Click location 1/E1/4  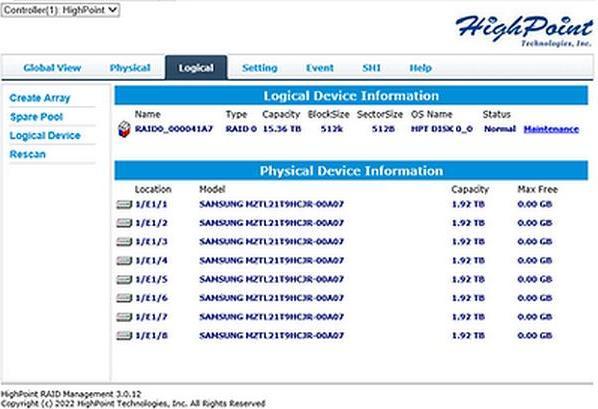tap(151, 261)
